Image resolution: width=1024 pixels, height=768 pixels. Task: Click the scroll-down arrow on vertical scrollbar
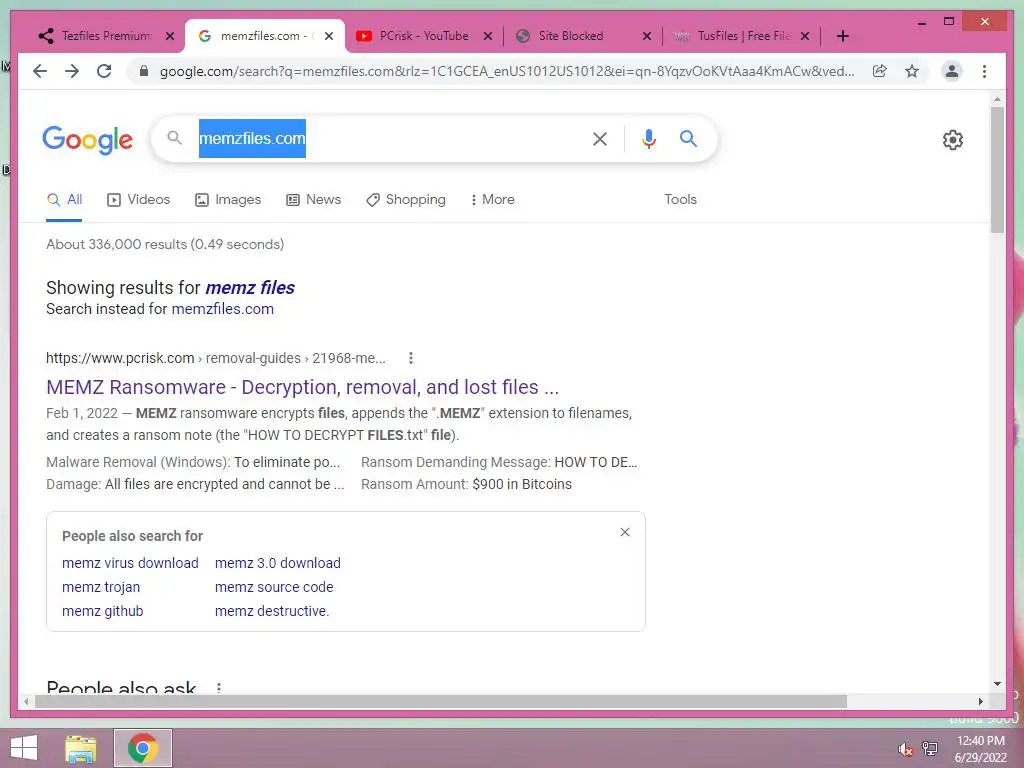click(x=997, y=684)
